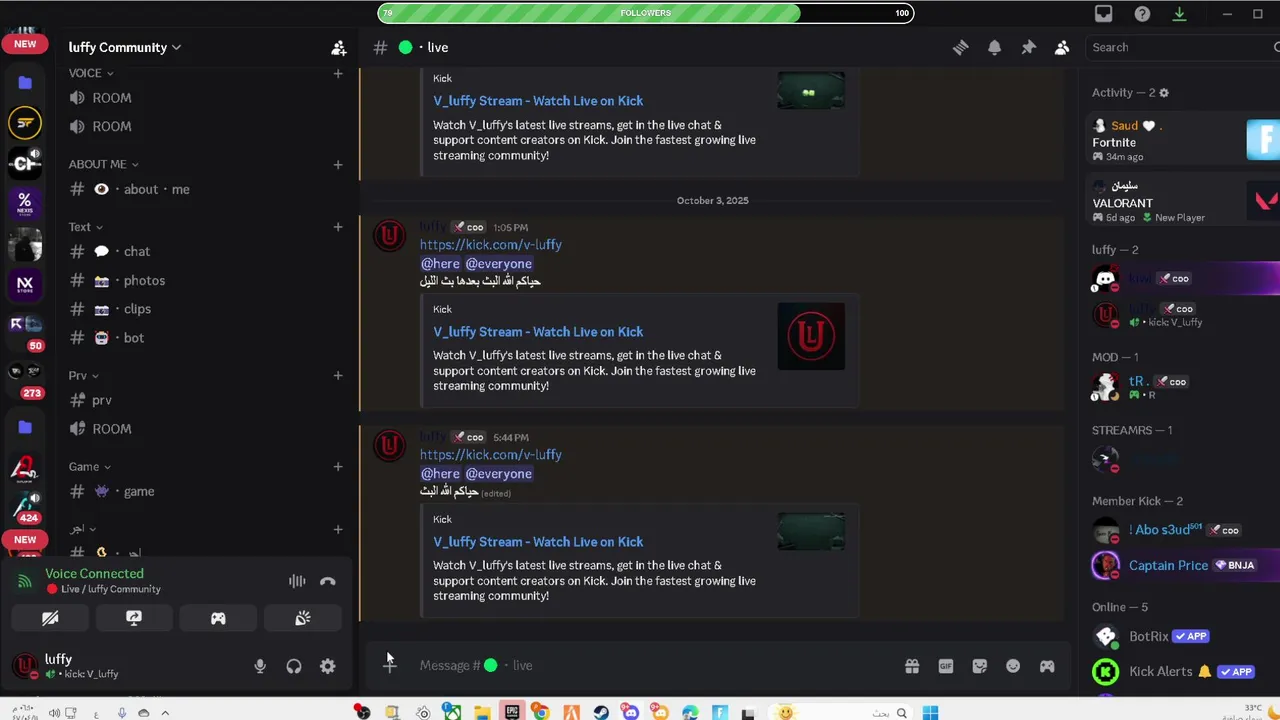Click the plus attachment button in message bar
Screen dimensions: 1280x720
[x=390, y=665]
